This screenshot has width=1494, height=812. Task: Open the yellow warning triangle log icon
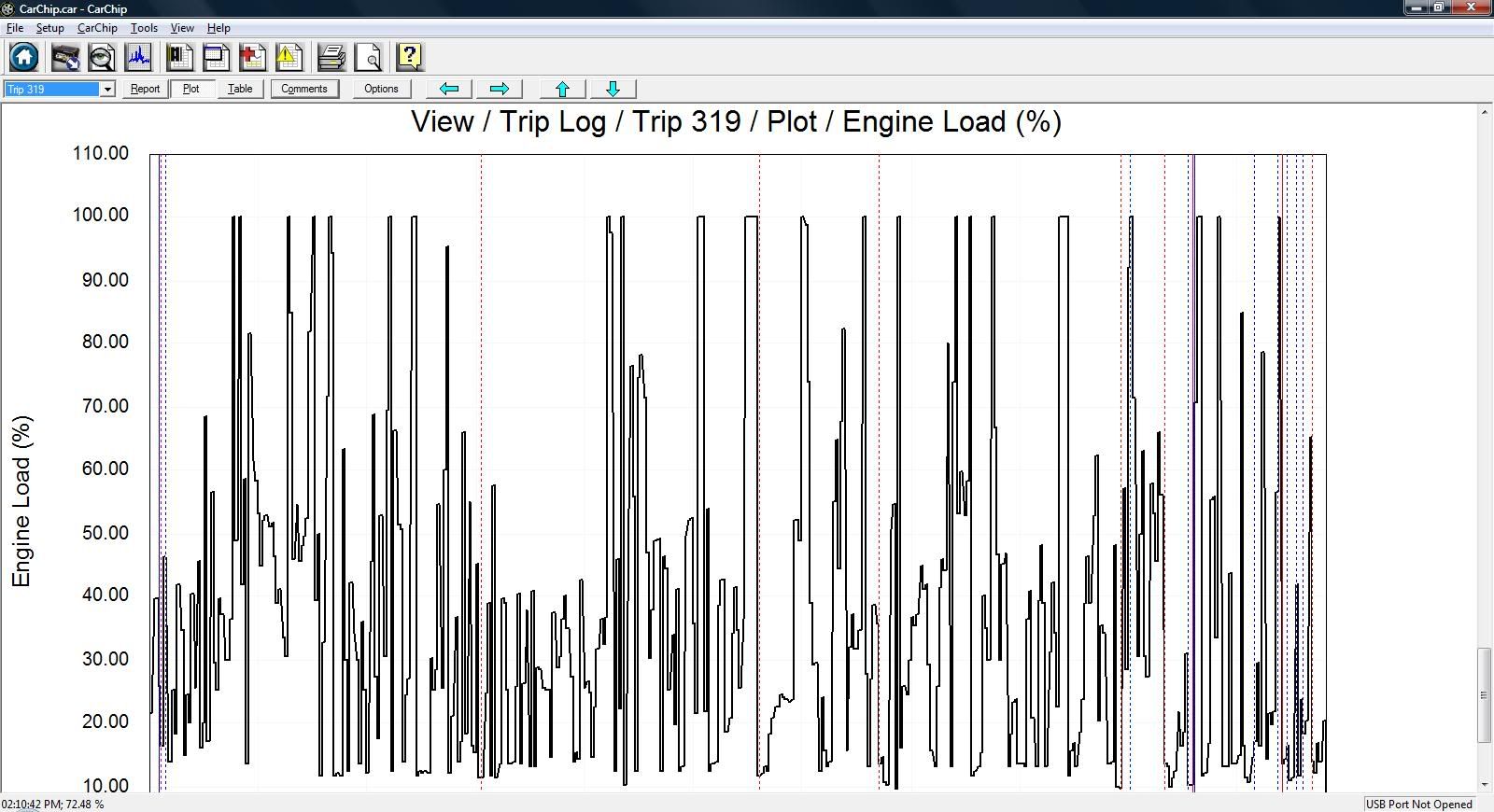click(289, 58)
